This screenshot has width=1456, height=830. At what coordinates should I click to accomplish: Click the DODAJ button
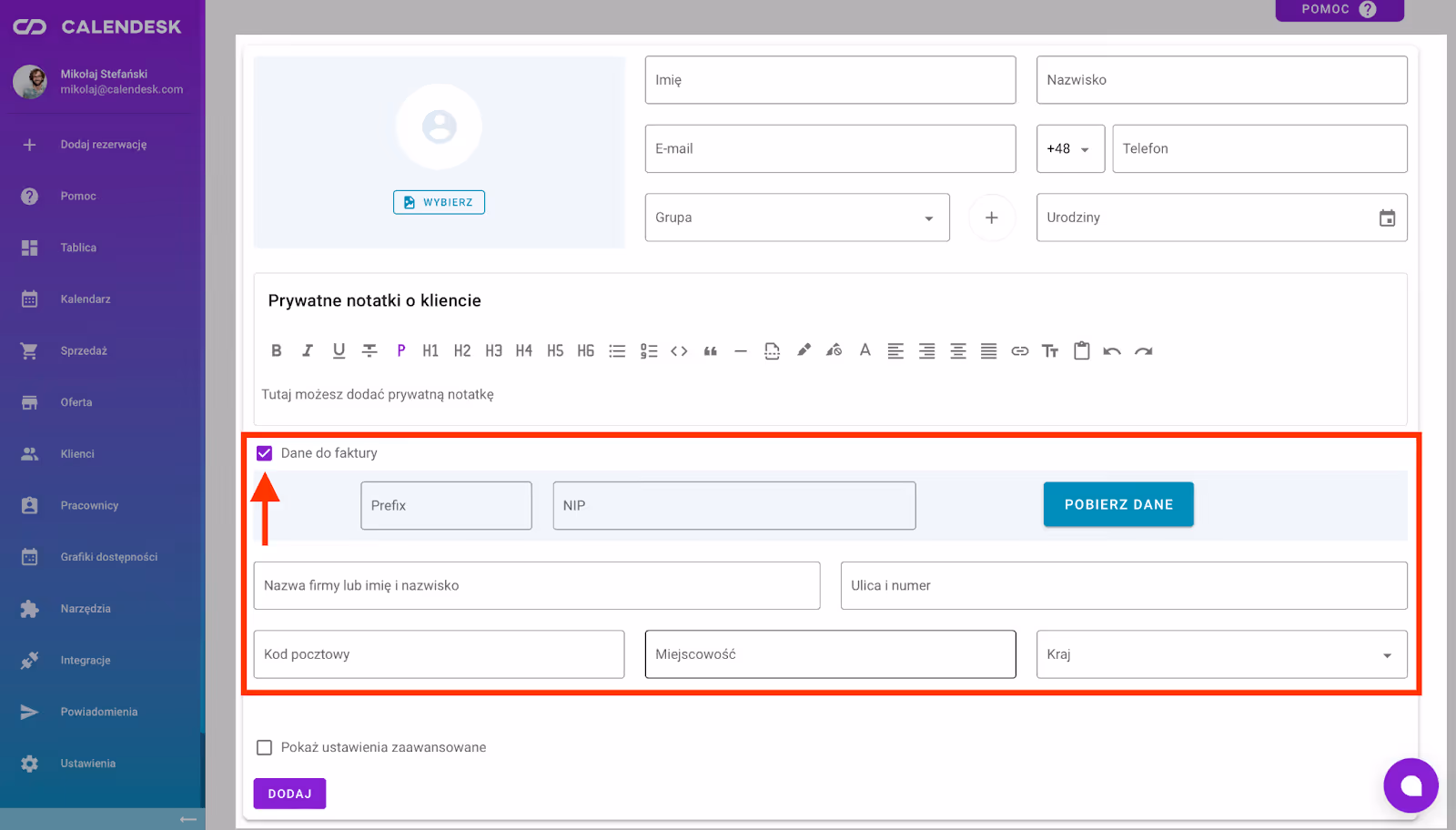point(289,794)
